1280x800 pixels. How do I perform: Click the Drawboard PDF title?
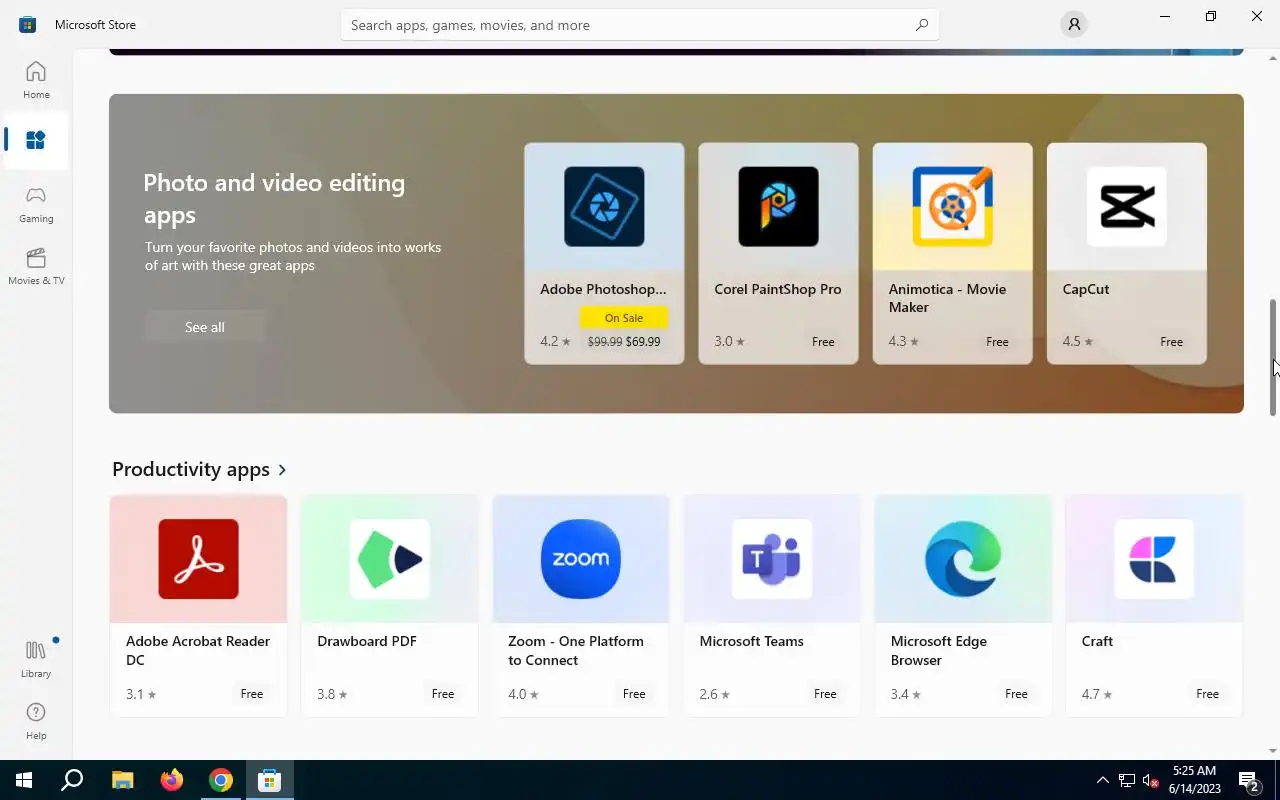tap(367, 641)
